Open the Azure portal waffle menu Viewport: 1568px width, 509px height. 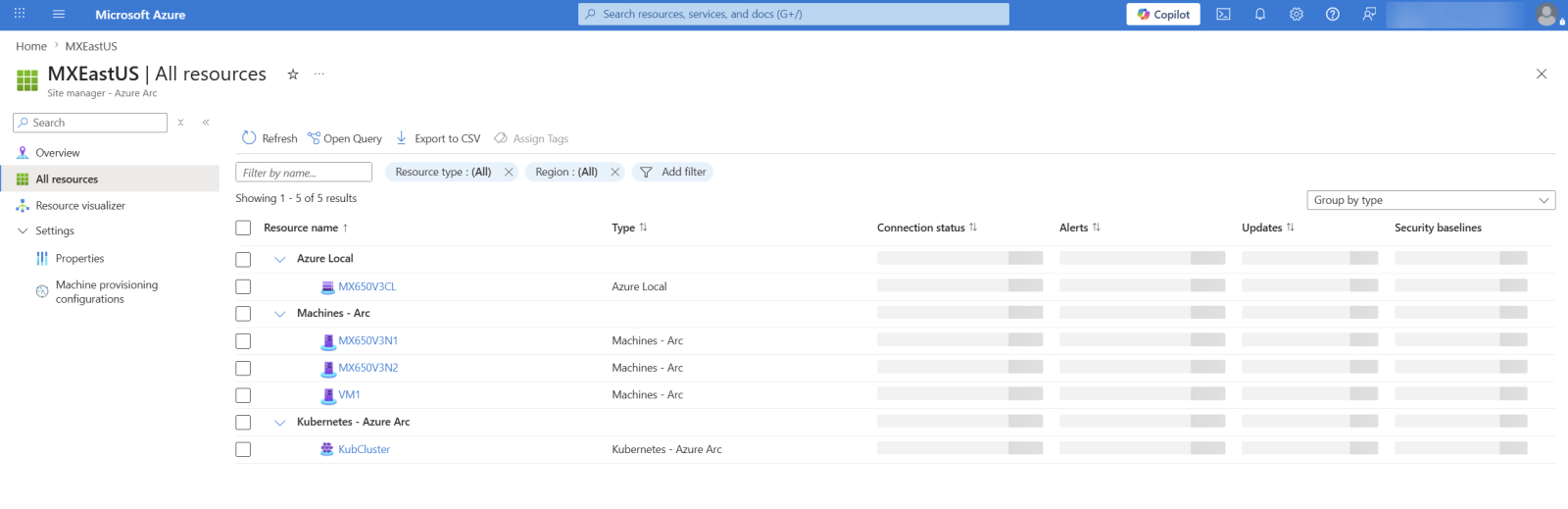coord(20,14)
